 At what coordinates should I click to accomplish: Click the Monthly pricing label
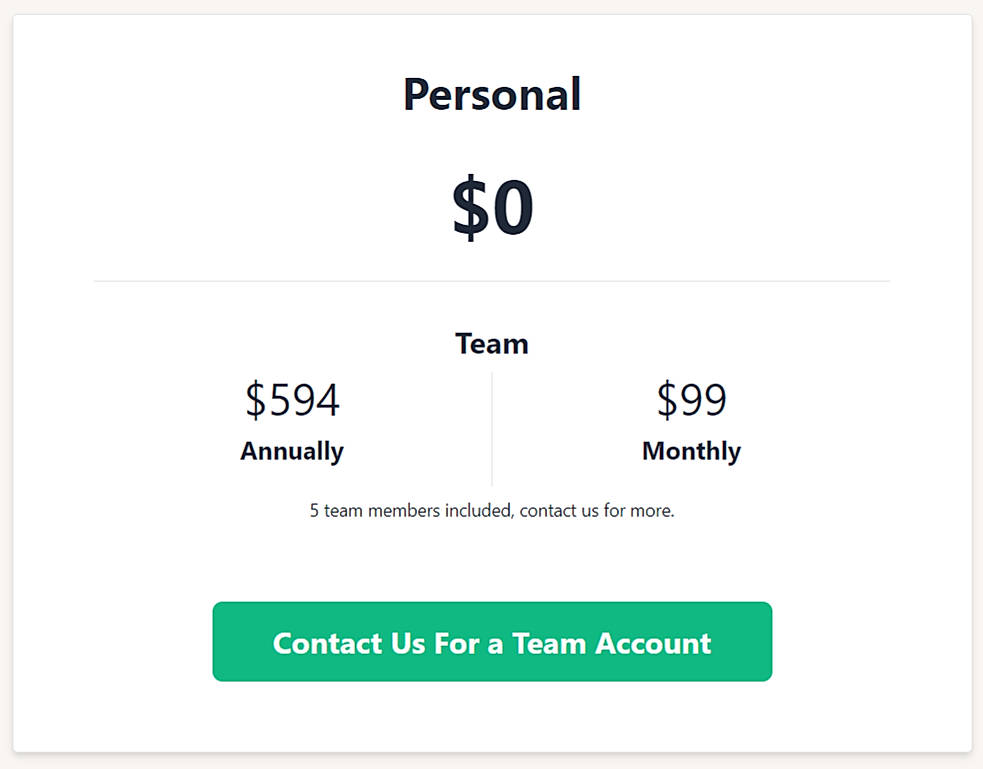point(691,451)
